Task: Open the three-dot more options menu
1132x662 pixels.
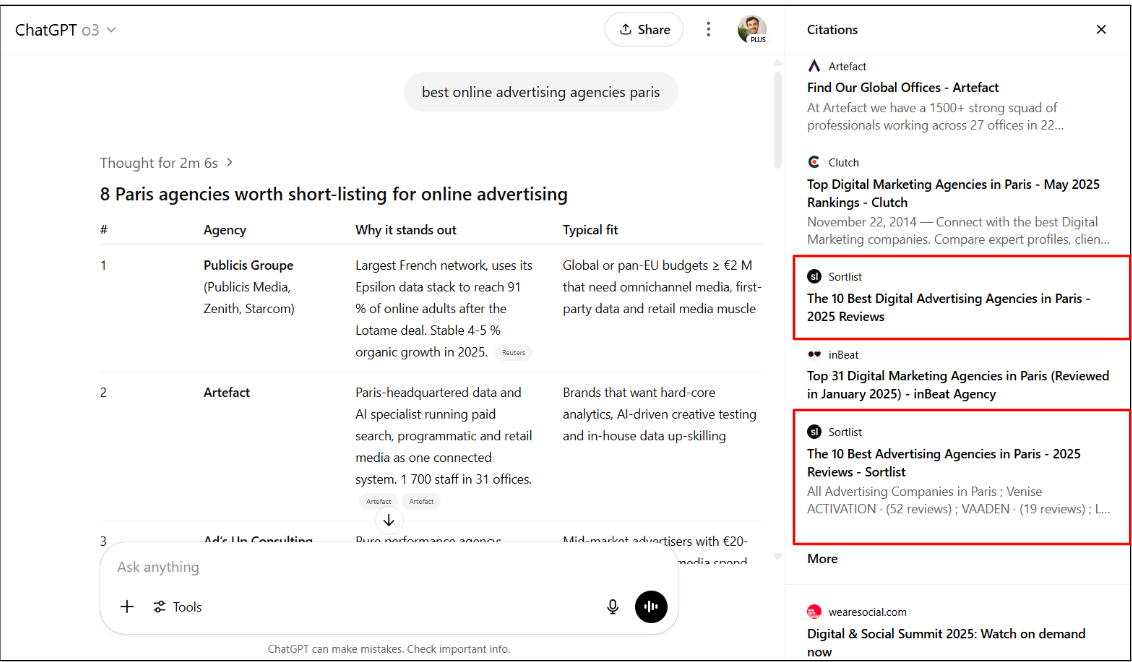Action: point(708,29)
